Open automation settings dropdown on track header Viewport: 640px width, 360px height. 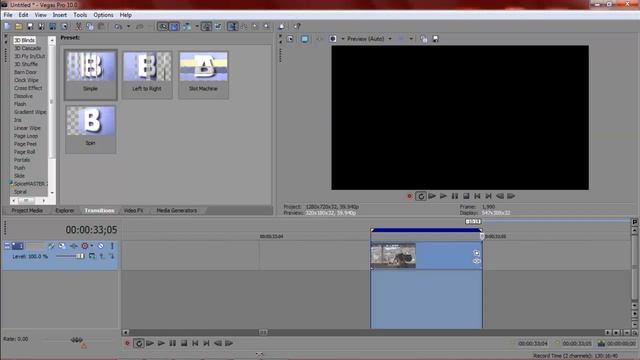coord(92,246)
